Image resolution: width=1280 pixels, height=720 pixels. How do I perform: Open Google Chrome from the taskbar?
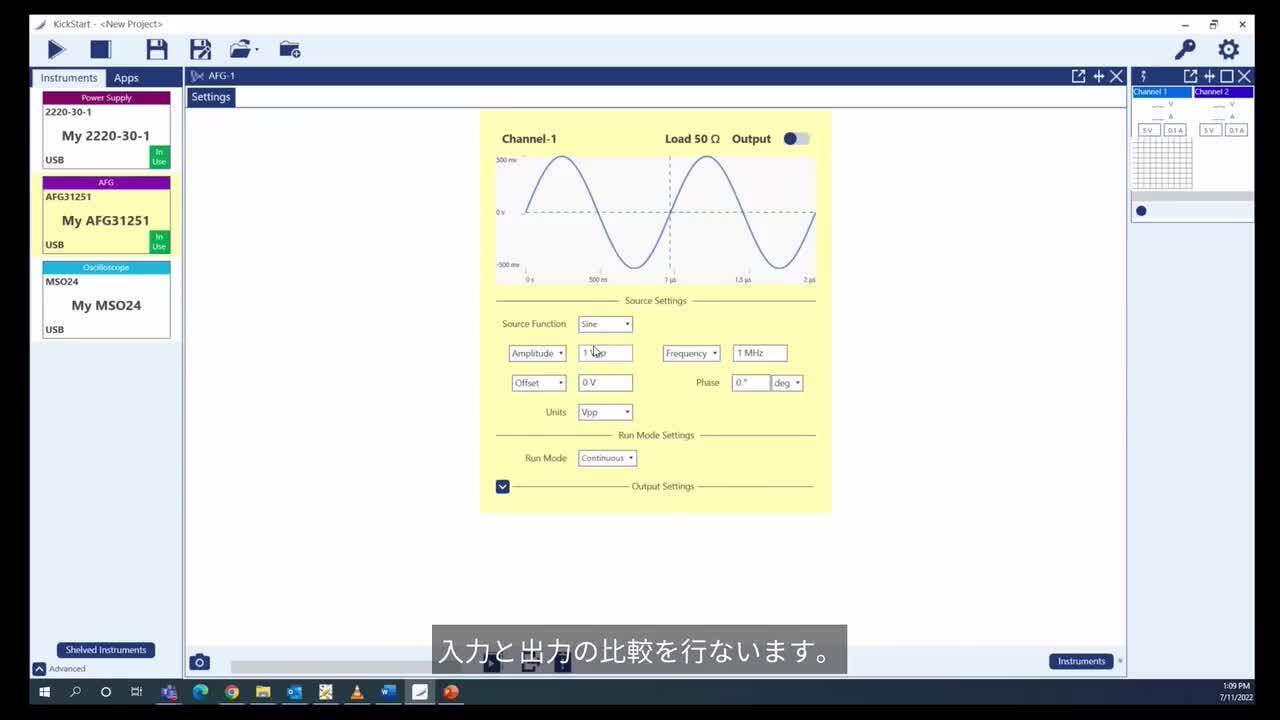[x=232, y=692]
